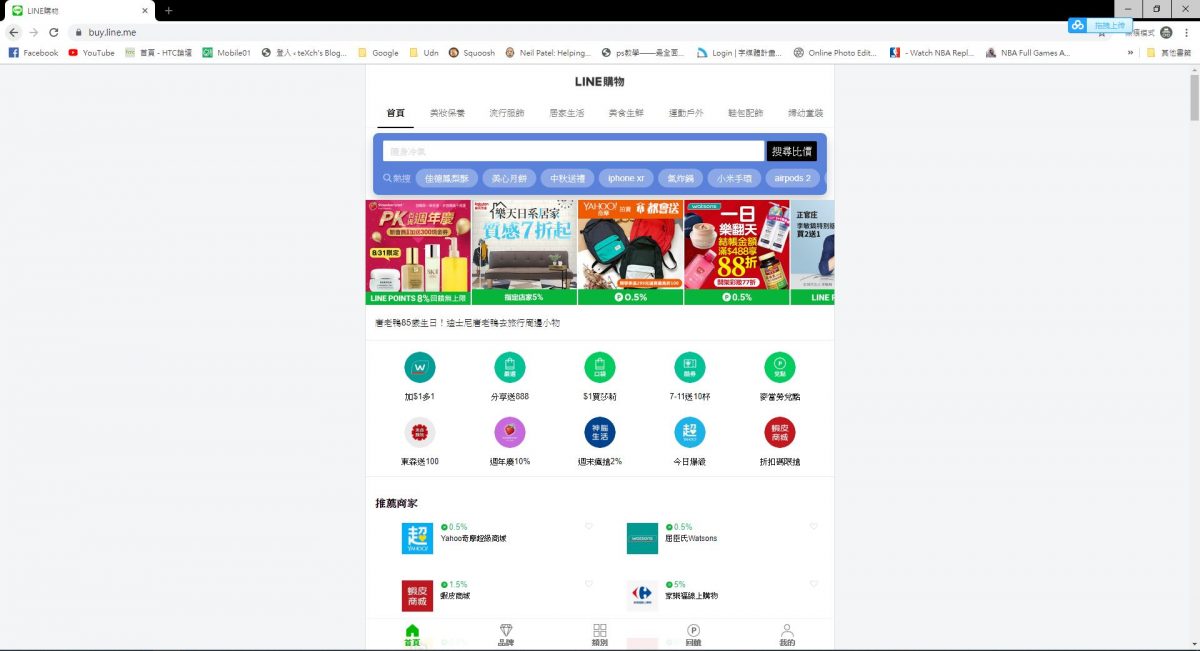
Task: Open the $1買莎莉 promo icon
Action: coord(600,367)
